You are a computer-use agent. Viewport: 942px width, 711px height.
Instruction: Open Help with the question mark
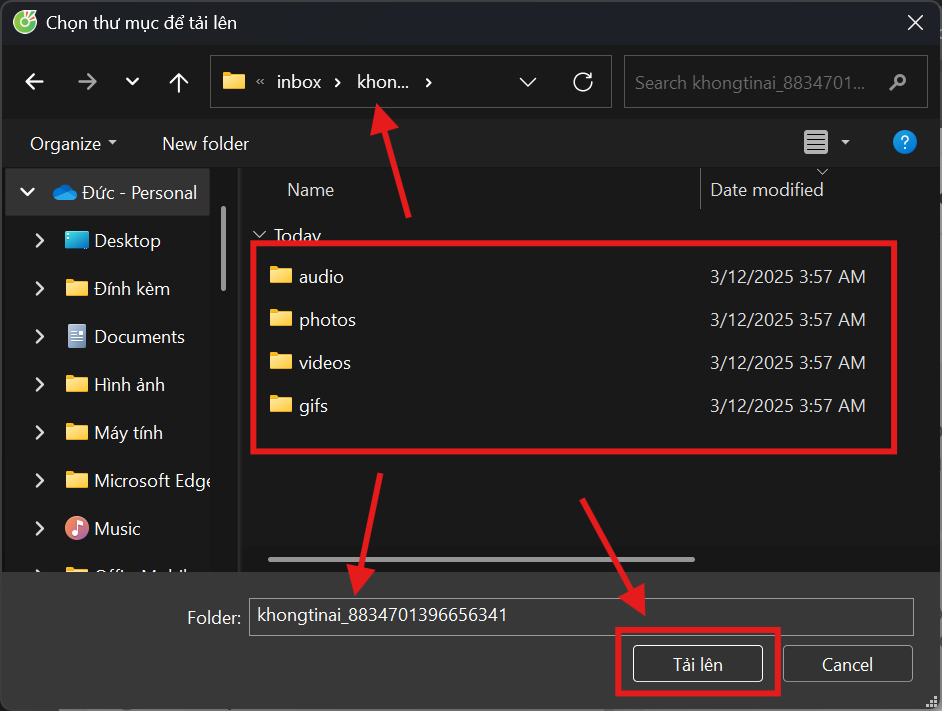(x=904, y=142)
